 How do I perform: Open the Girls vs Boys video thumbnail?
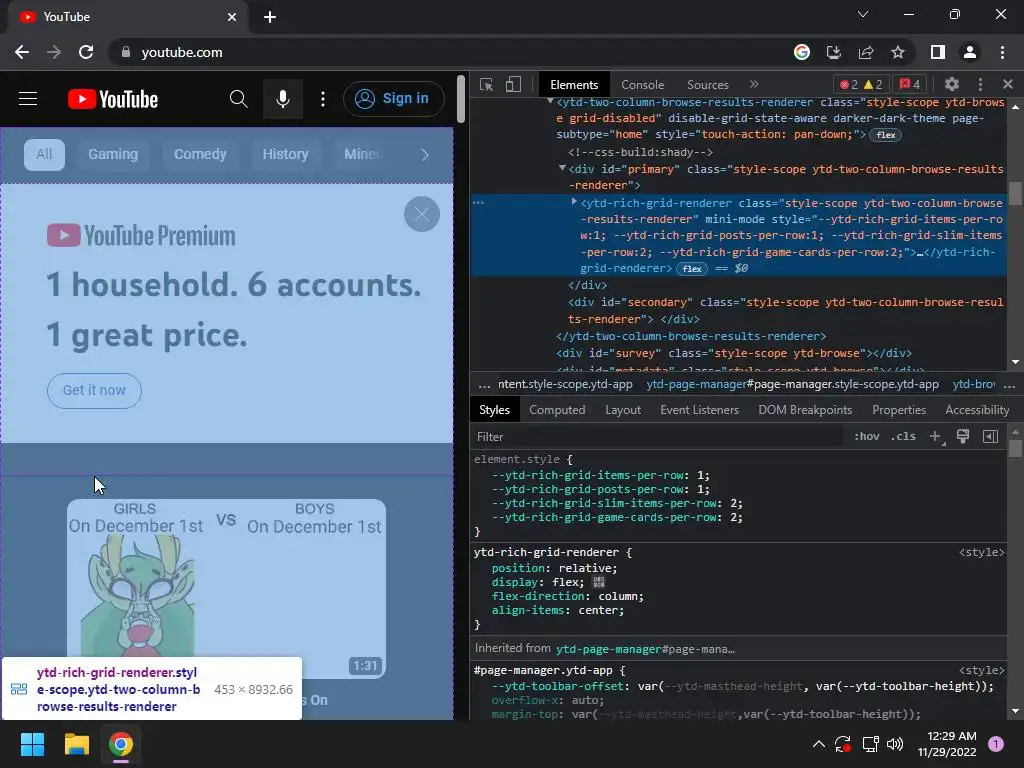point(226,589)
